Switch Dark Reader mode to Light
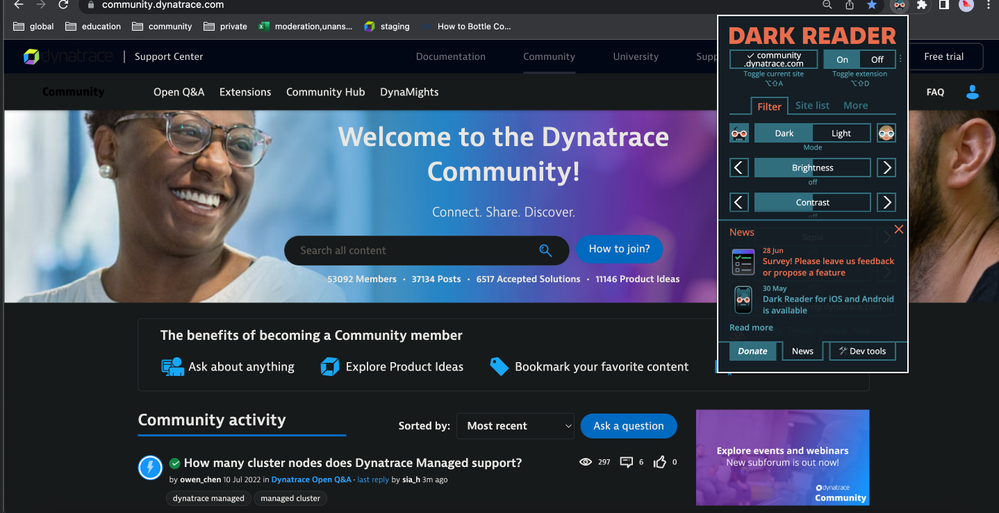Screen dimensions: 999x513 click(x=841, y=133)
